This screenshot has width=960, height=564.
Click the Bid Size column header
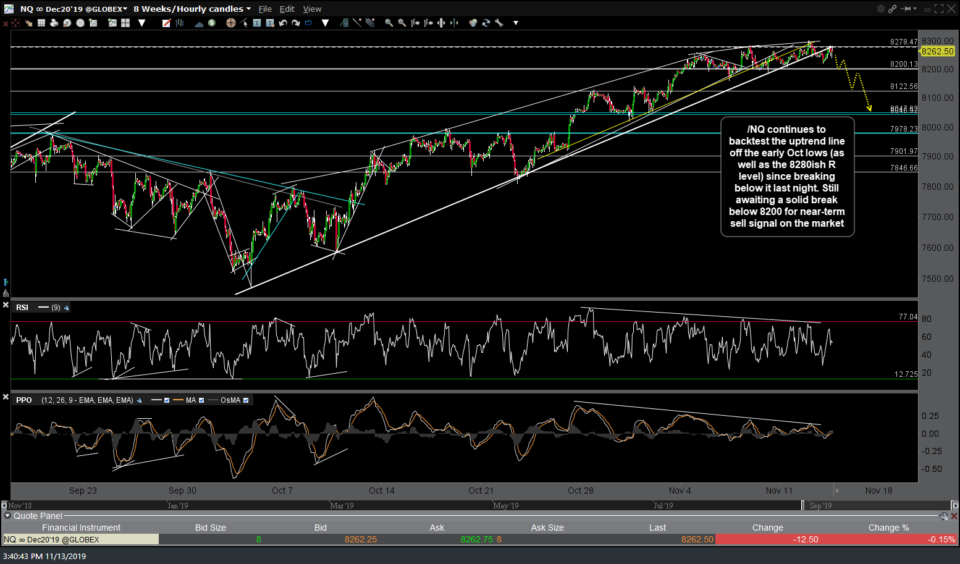[x=210, y=527]
